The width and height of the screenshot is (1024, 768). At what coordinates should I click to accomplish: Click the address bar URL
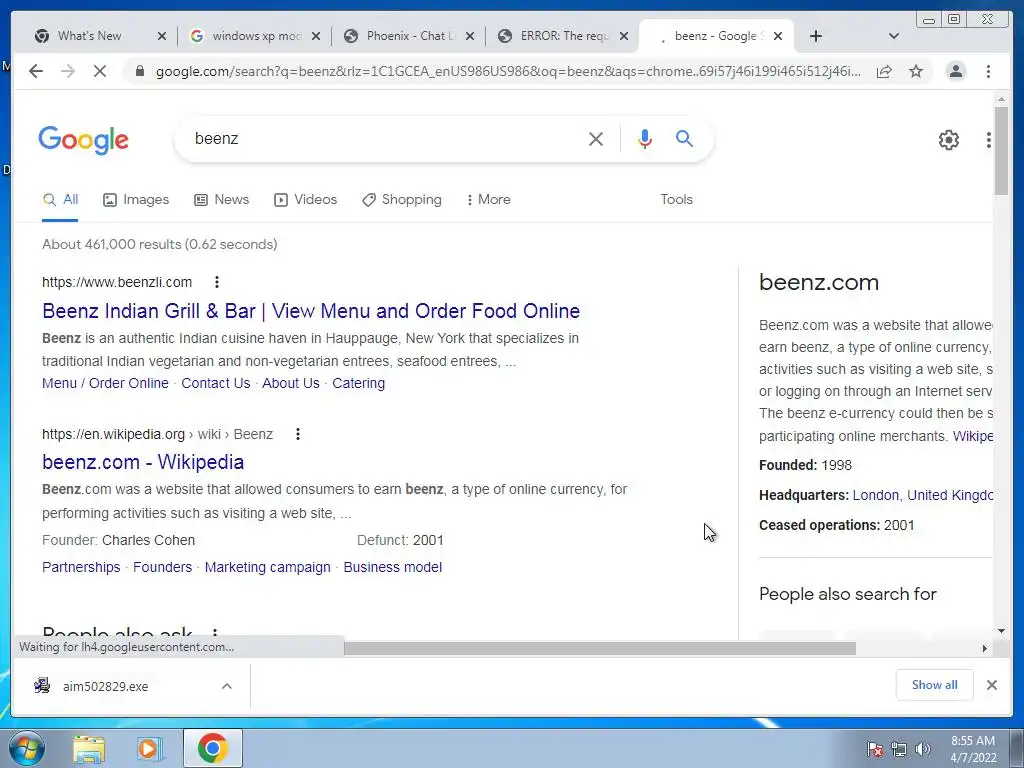click(x=508, y=72)
